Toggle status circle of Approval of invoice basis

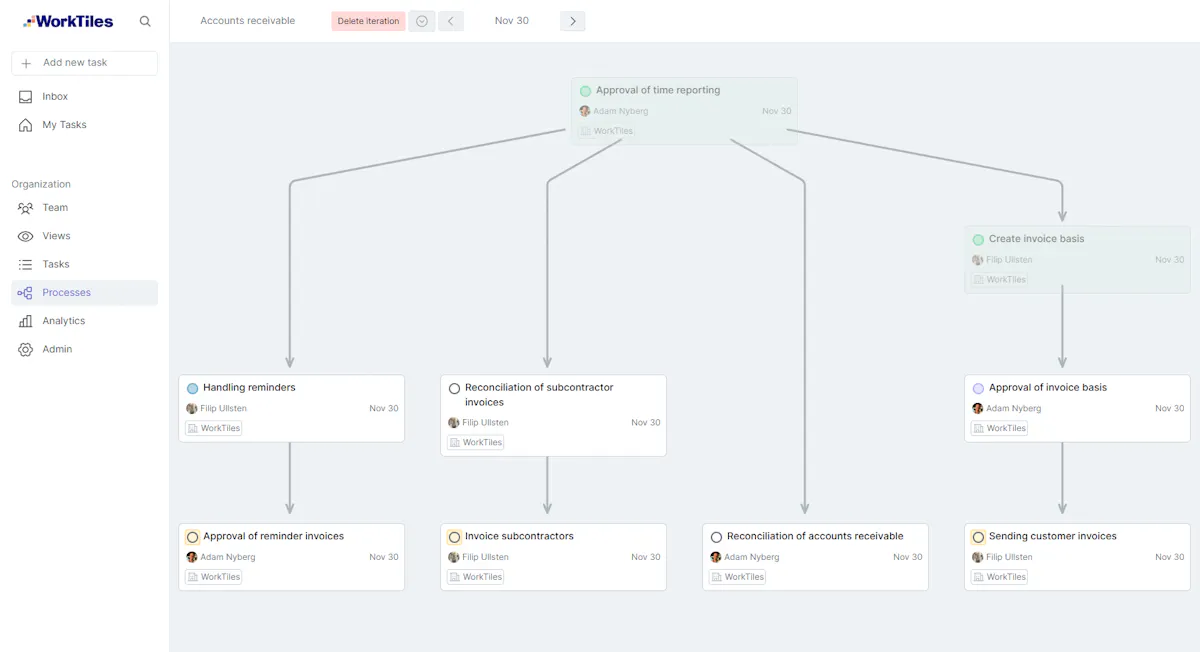point(978,388)
